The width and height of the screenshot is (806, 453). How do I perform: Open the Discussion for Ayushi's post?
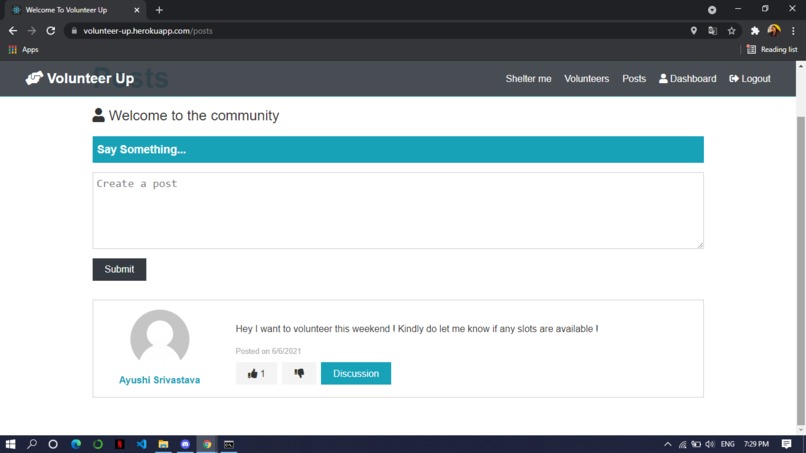pyautogui.click(x=356, y=373)
